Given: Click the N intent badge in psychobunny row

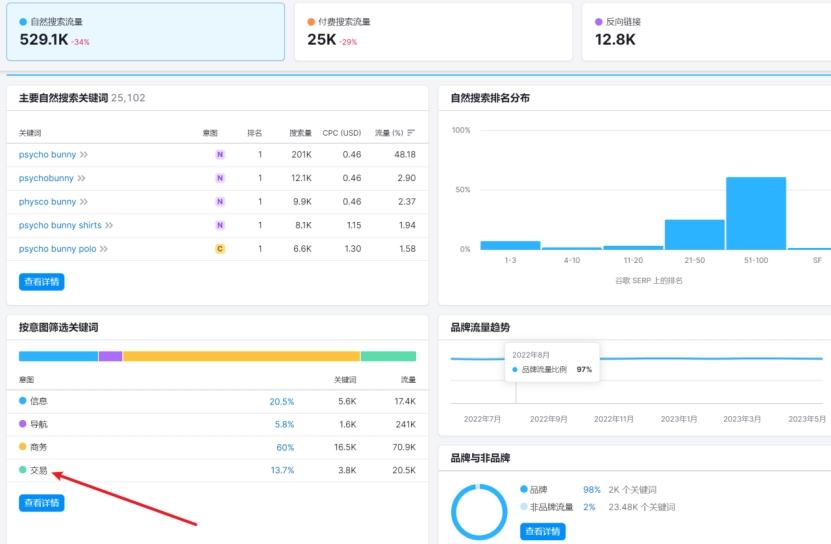Looking at the screenshot, I should click(220, 178).
